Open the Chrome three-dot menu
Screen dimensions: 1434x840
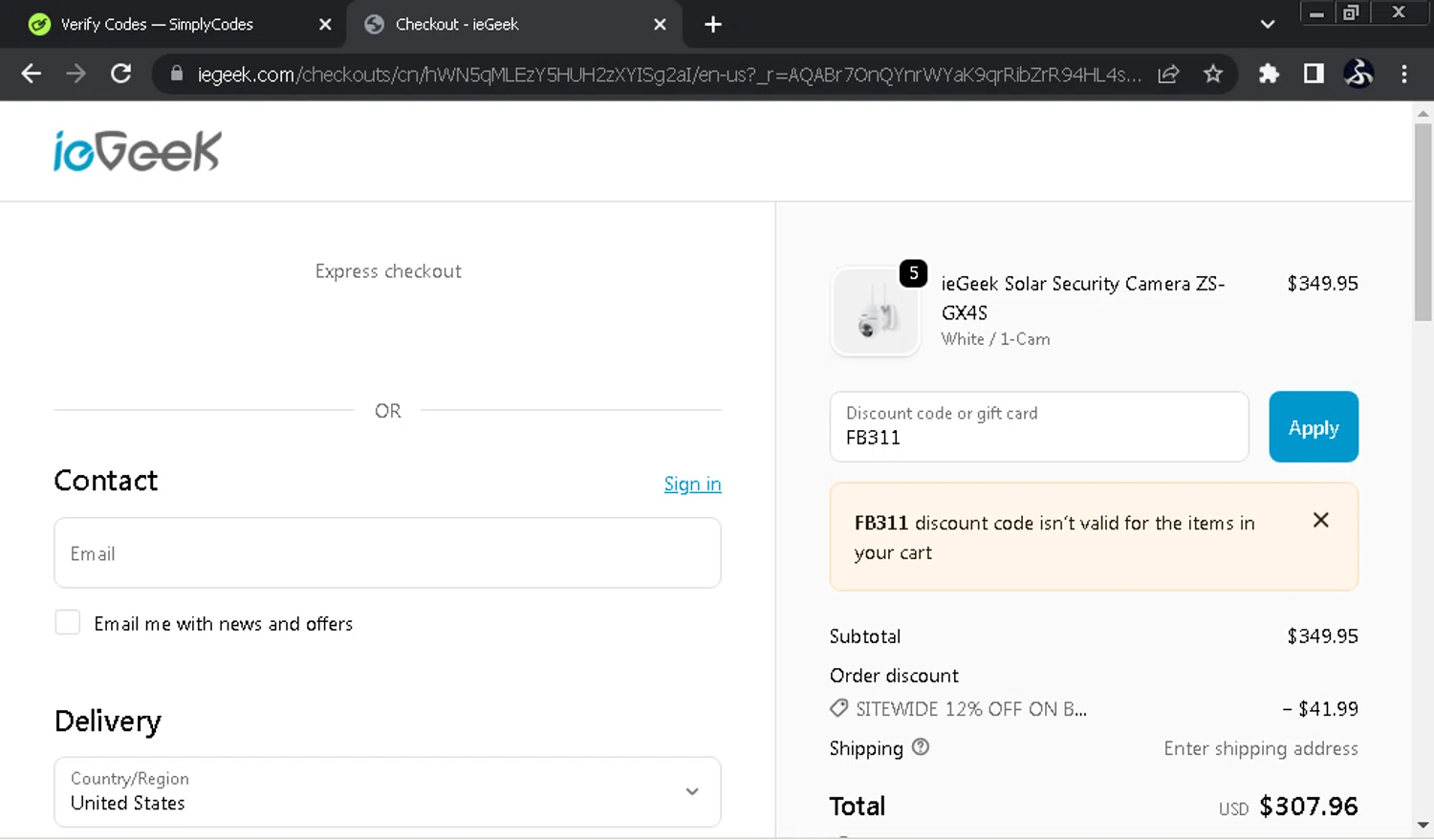point(1403,74)
